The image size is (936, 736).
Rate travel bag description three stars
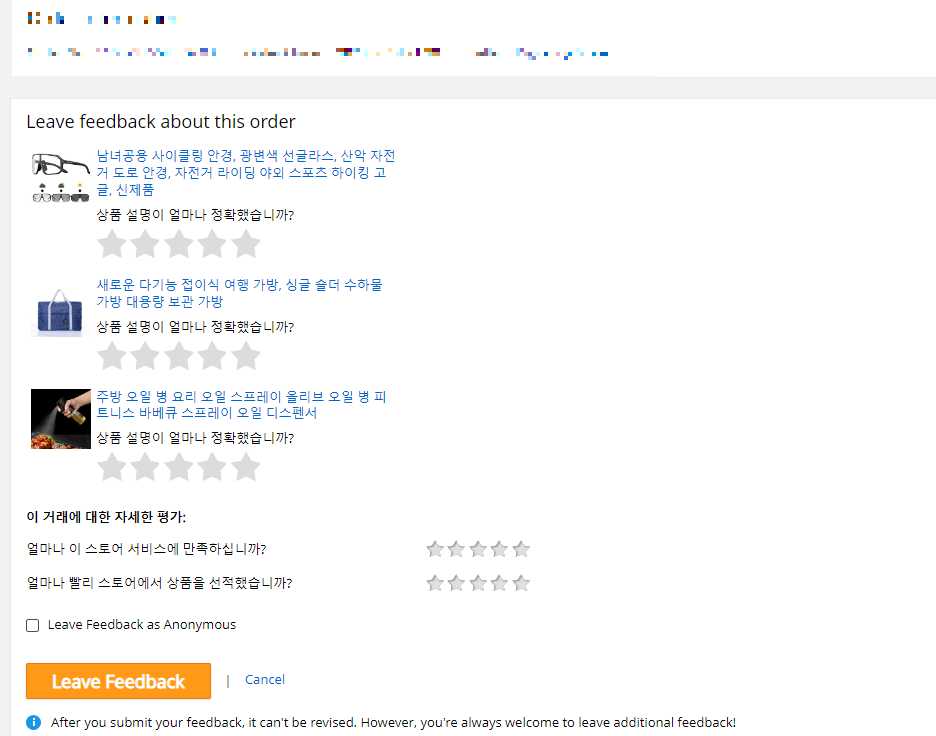[x=179, y=355]
